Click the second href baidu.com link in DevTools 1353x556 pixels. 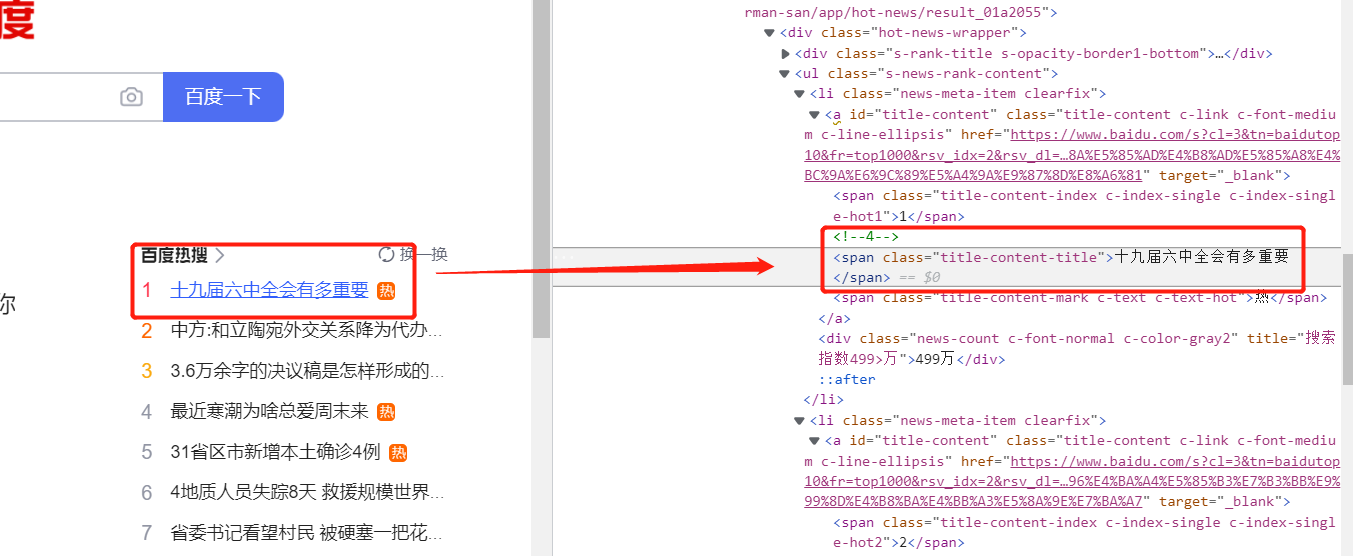(1073, 481)
